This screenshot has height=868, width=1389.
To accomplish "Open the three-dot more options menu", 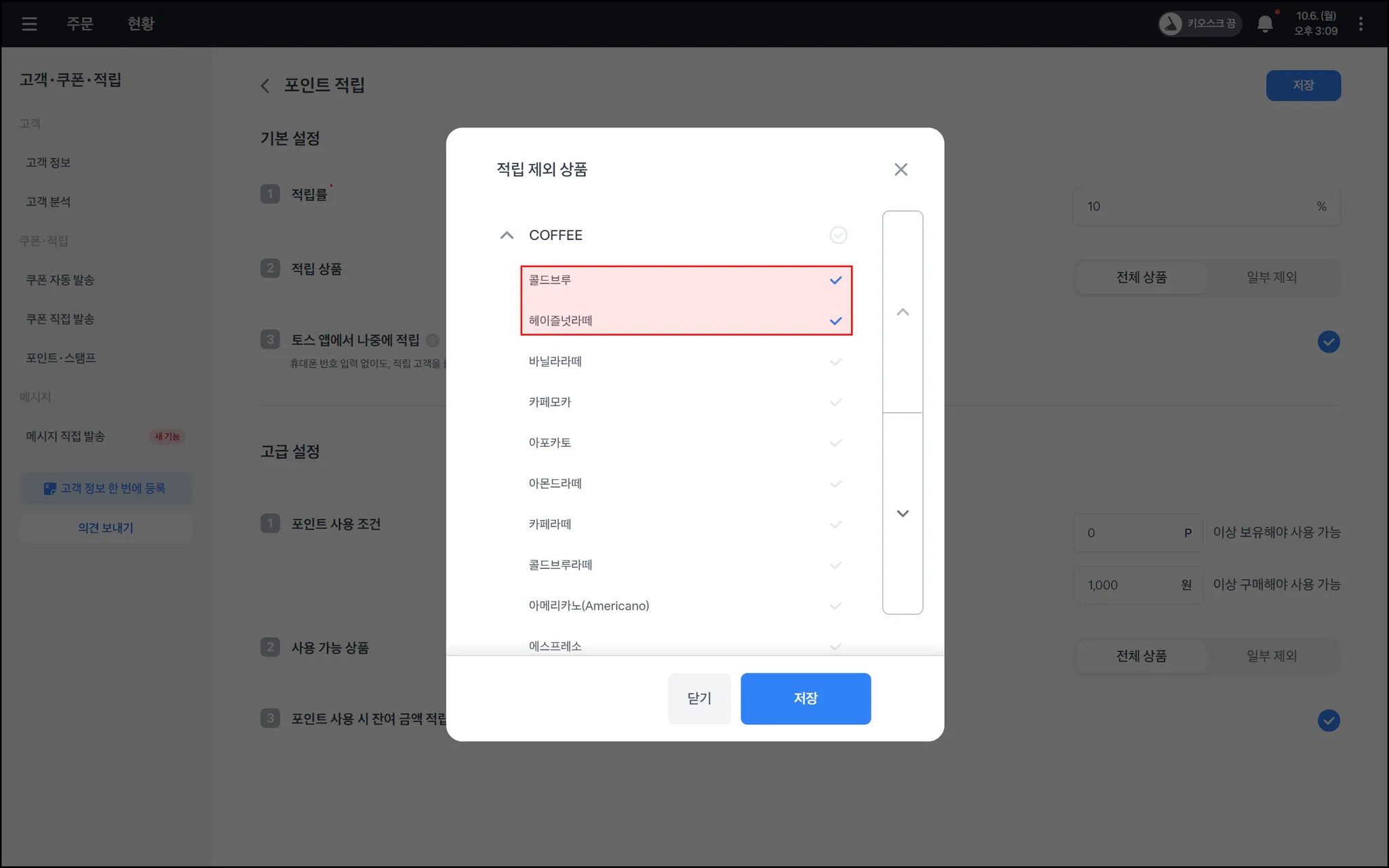I will click(1361, 24).
